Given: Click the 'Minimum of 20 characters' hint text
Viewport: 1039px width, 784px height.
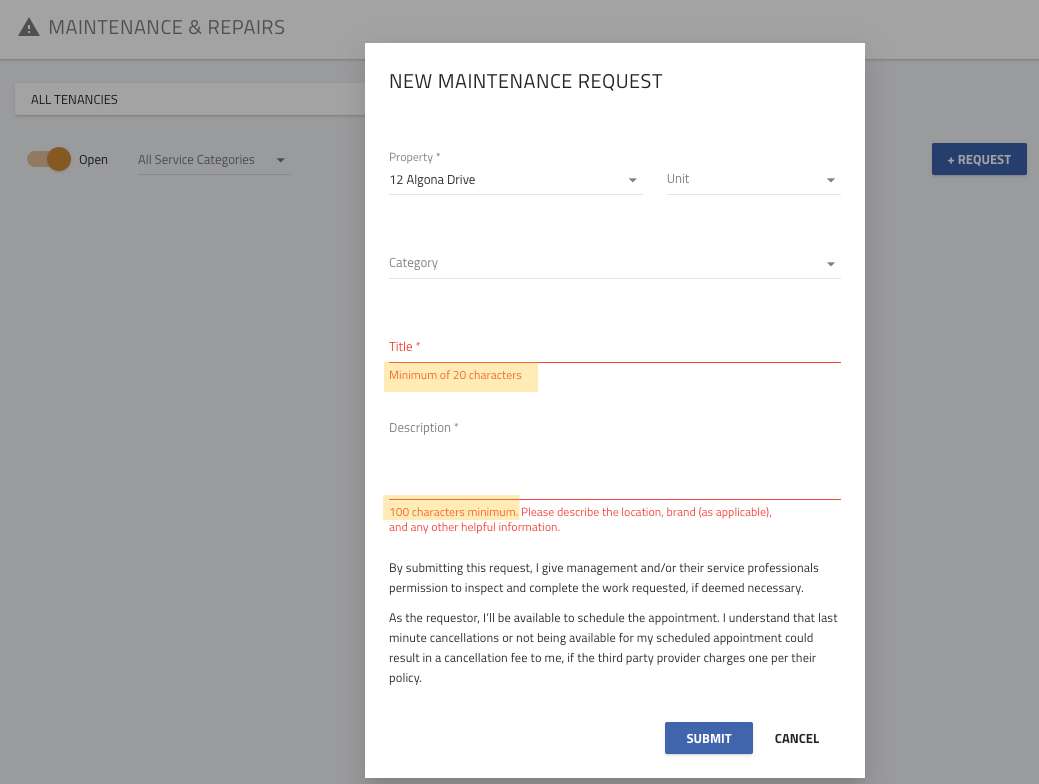Looking at the screenshot, I should point(455,375).
